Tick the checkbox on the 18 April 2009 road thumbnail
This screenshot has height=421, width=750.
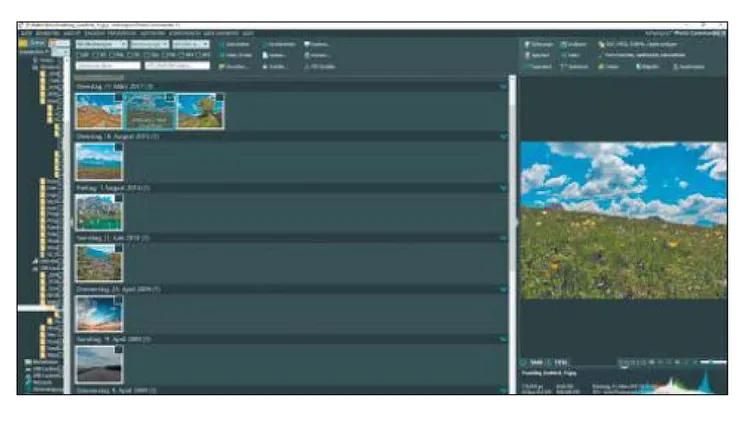(x=119, y=350)
